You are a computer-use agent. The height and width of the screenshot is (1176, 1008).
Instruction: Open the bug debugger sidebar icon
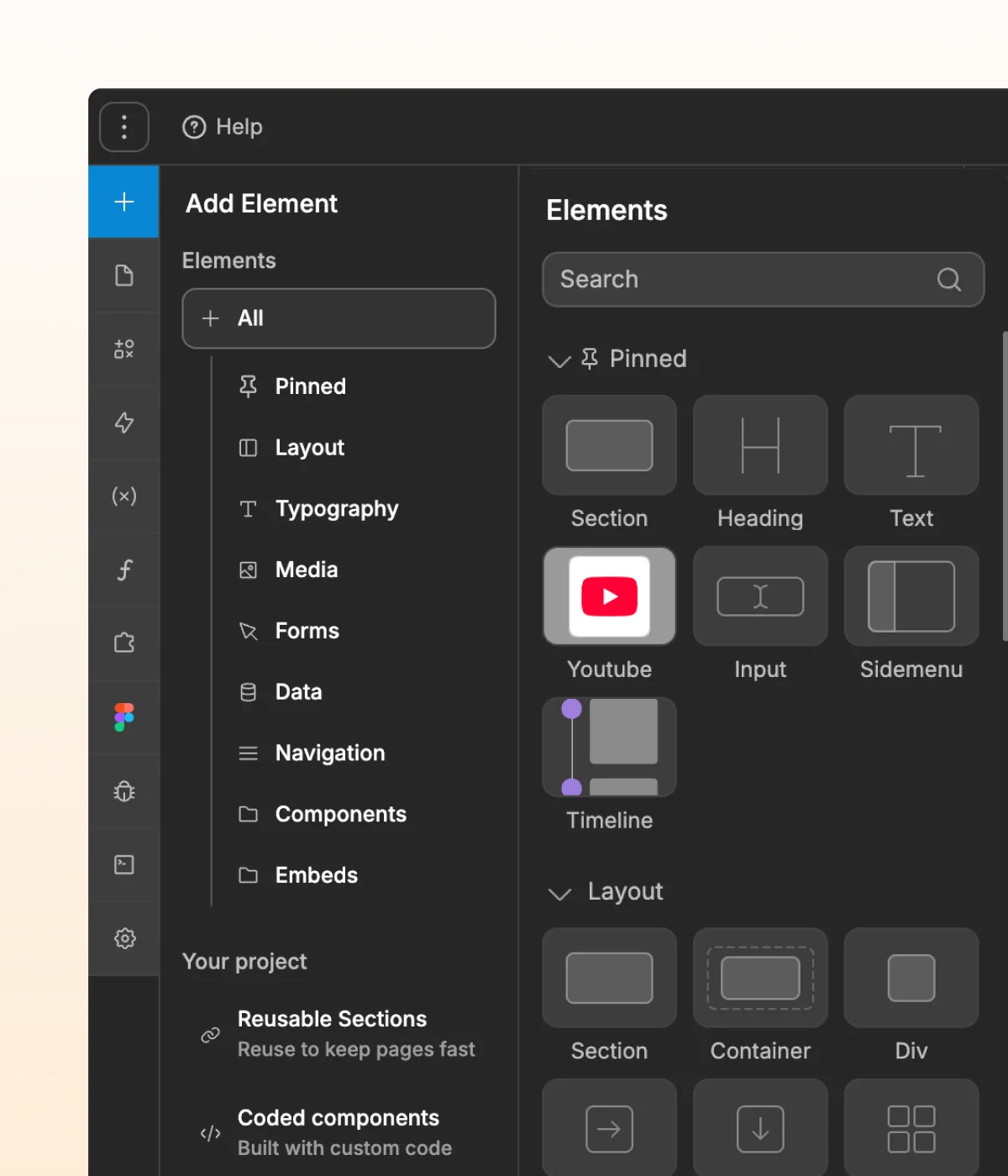(123, 791)
